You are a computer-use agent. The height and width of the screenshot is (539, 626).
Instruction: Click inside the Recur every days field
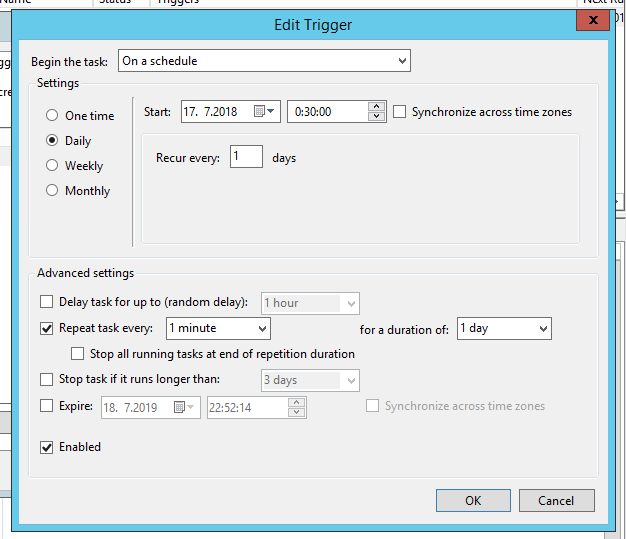(x=246, y=157)
